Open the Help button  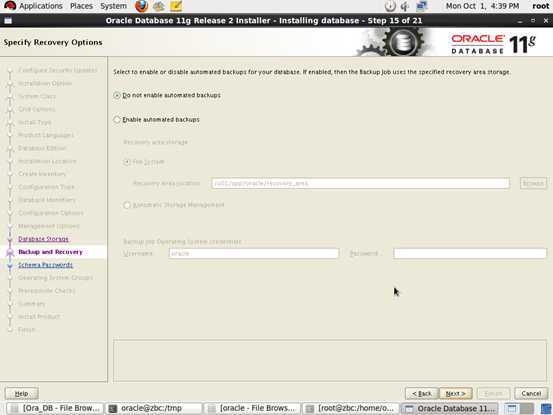22,393
